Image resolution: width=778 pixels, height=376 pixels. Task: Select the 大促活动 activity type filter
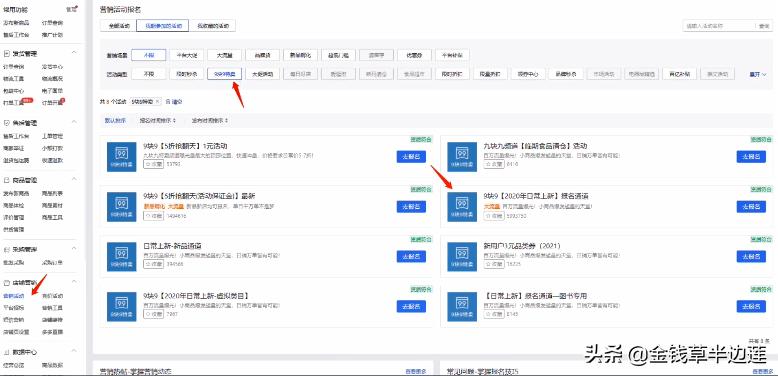[262, 74]
